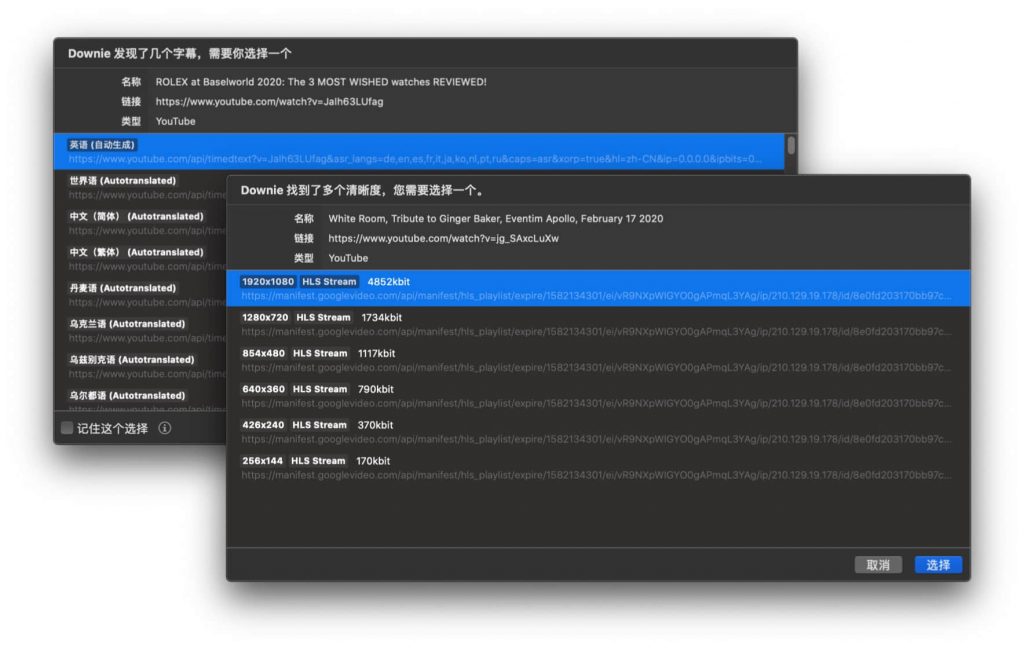Pick the 中文（简体） Autotranslated subtitle
The height and width of the screenshot is (651, 1024).
coord(140,223)
